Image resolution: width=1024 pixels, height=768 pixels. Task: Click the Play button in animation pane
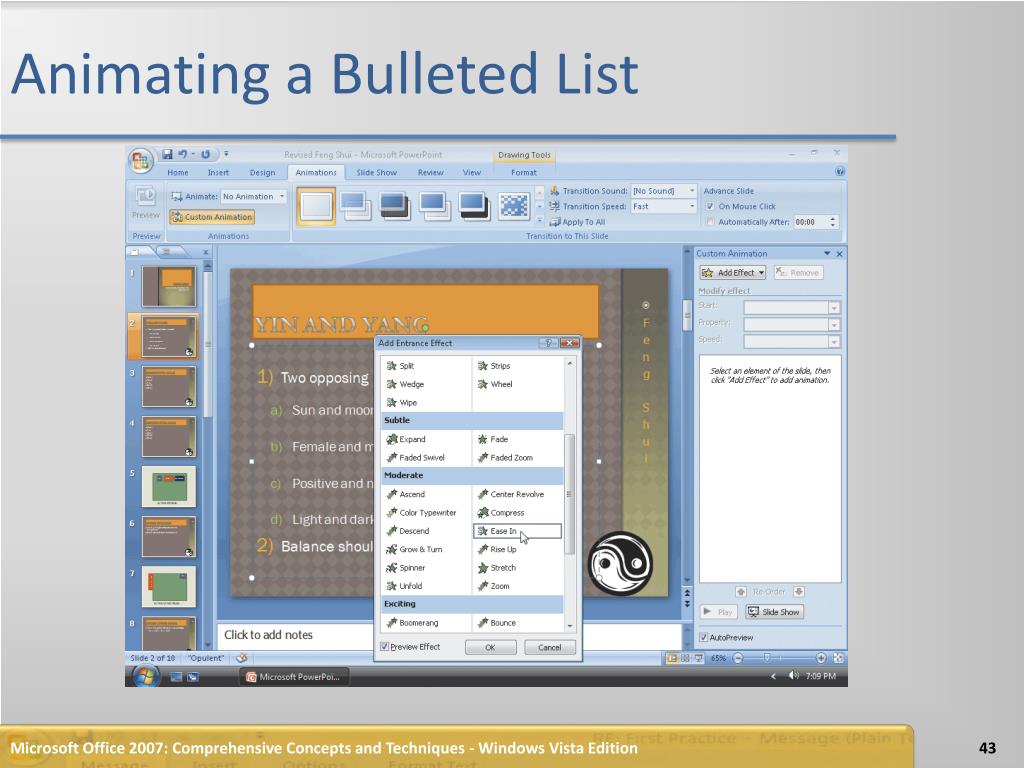coord(718,612)
